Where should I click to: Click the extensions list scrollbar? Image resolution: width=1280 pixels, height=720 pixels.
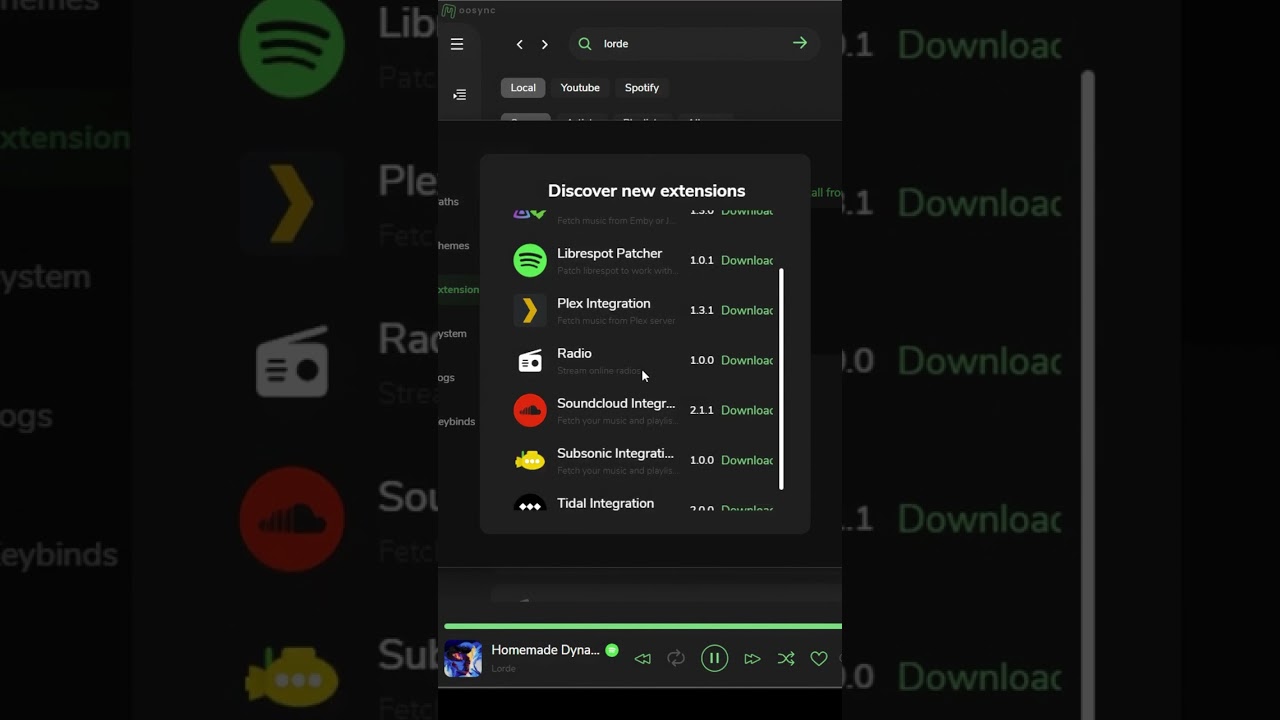[781, 379]
